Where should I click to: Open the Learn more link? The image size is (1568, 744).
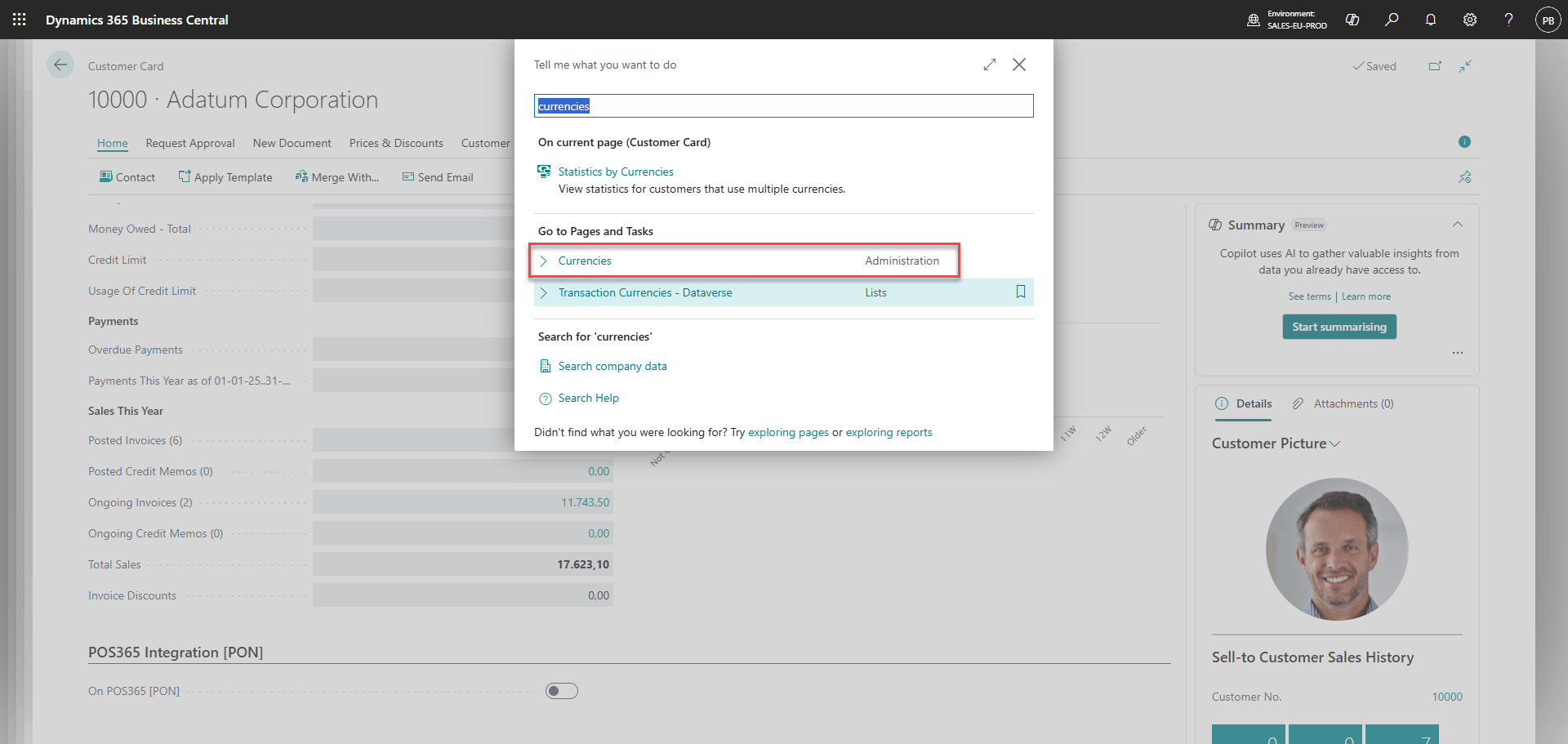pyautogui.click(x=1366, y=296)
